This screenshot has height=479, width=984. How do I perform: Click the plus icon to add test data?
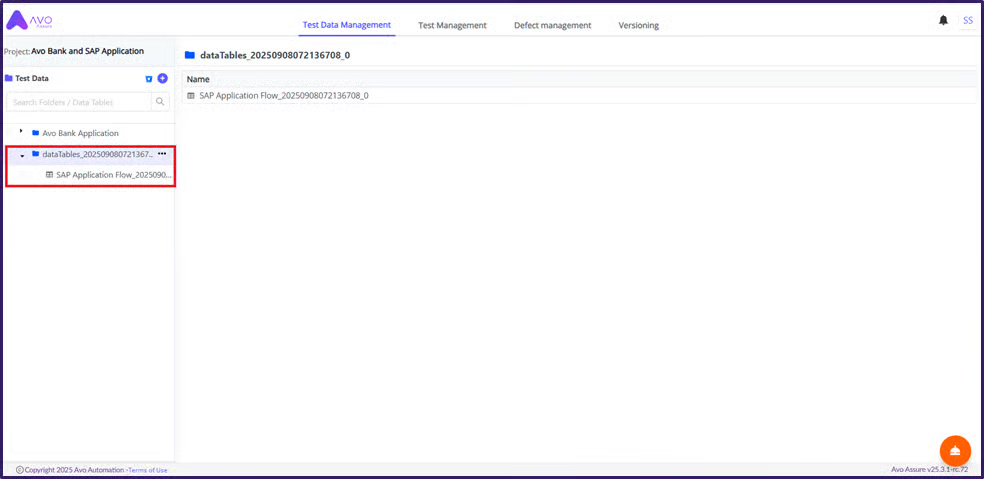(x=162, y=78)
